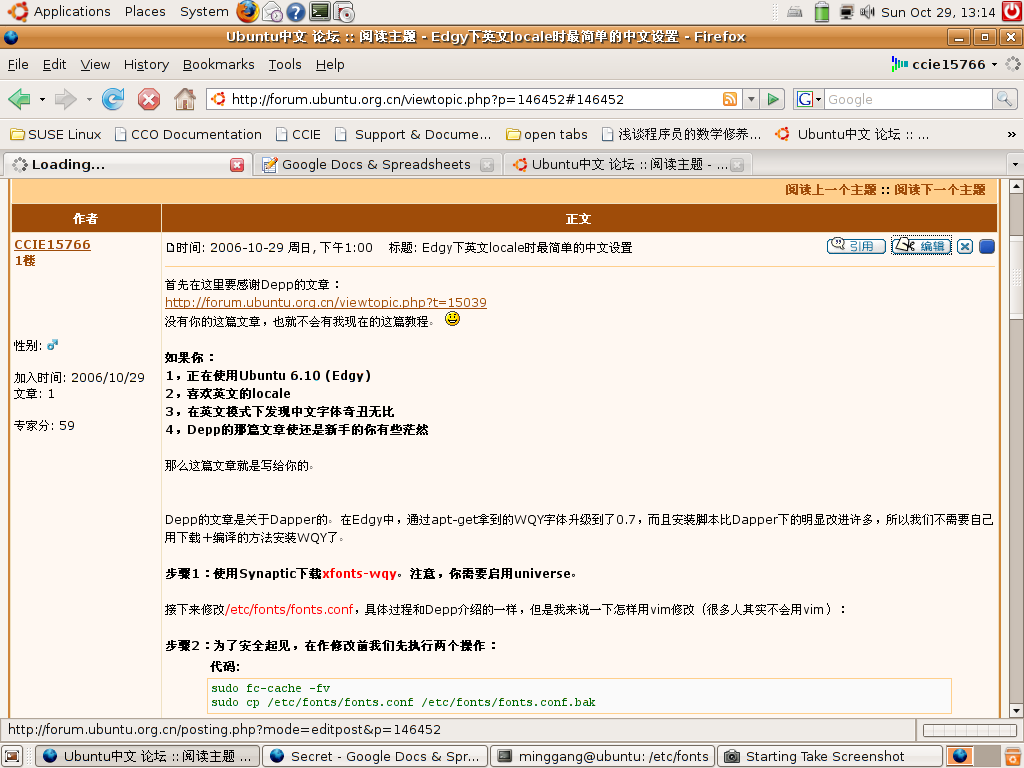
Task: Open the Edit menu
Action: (x=54, y=64)
